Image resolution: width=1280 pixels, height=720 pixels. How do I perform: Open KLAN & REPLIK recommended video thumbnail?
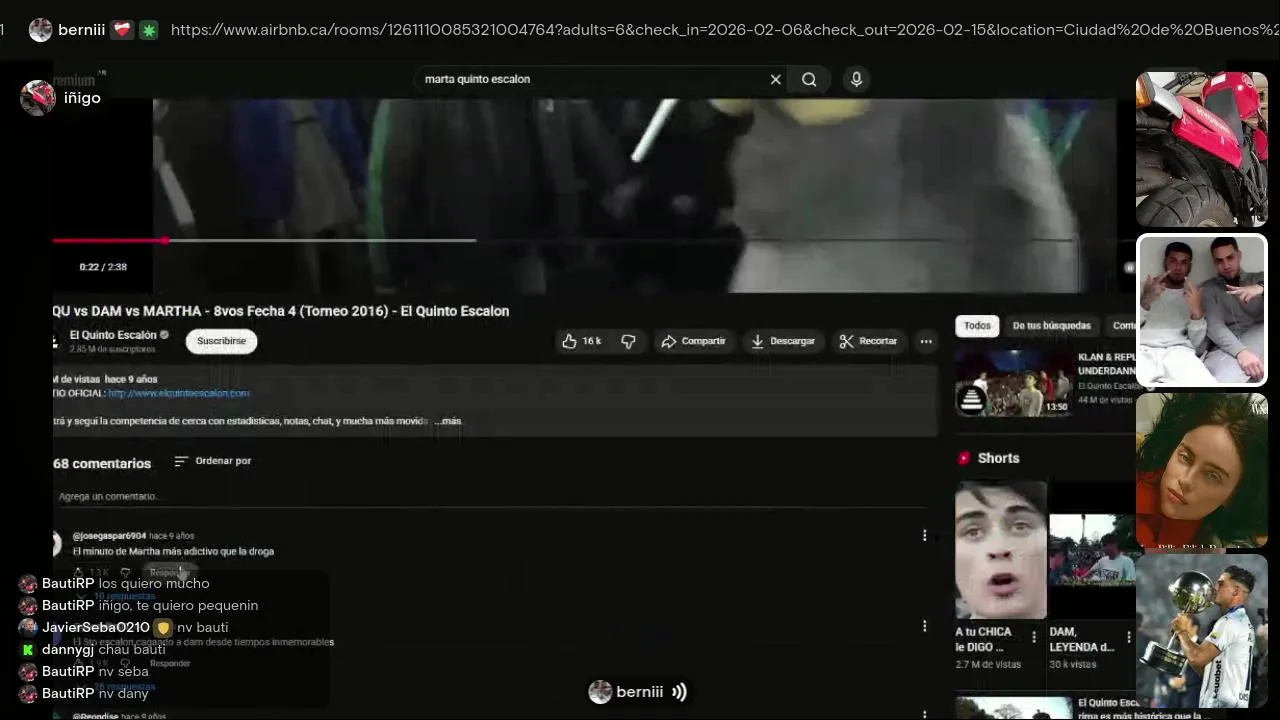[x=1014, y=381]
